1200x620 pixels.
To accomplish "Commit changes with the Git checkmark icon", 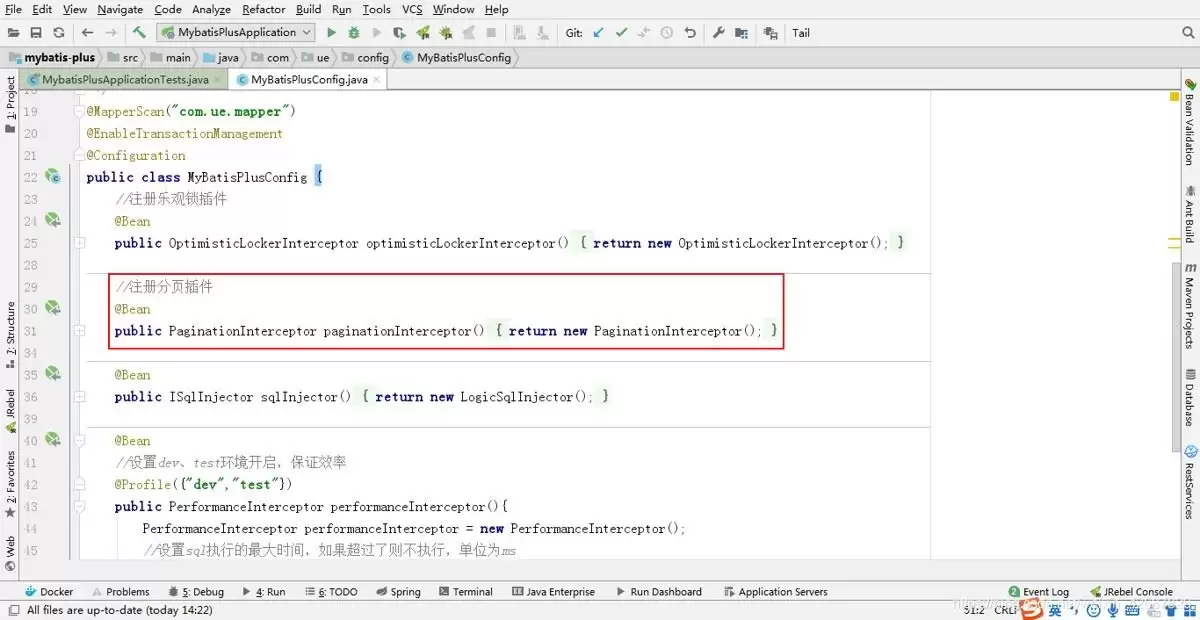I will (621, 33).
